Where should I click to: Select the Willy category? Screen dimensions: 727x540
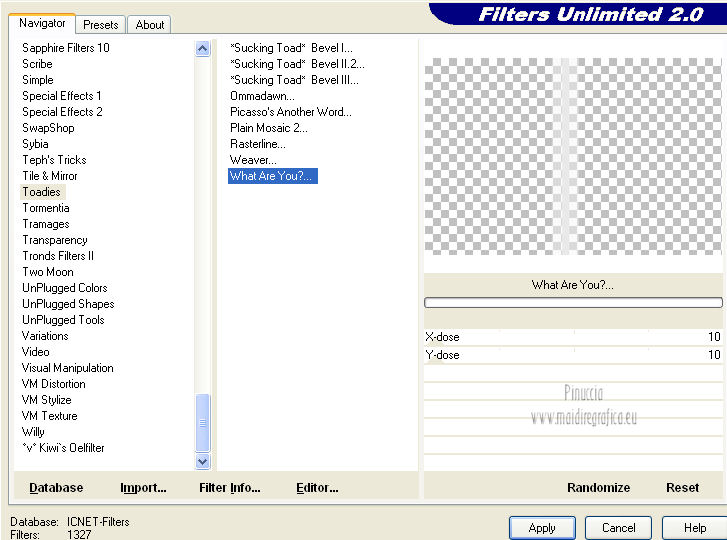(33, 432)
